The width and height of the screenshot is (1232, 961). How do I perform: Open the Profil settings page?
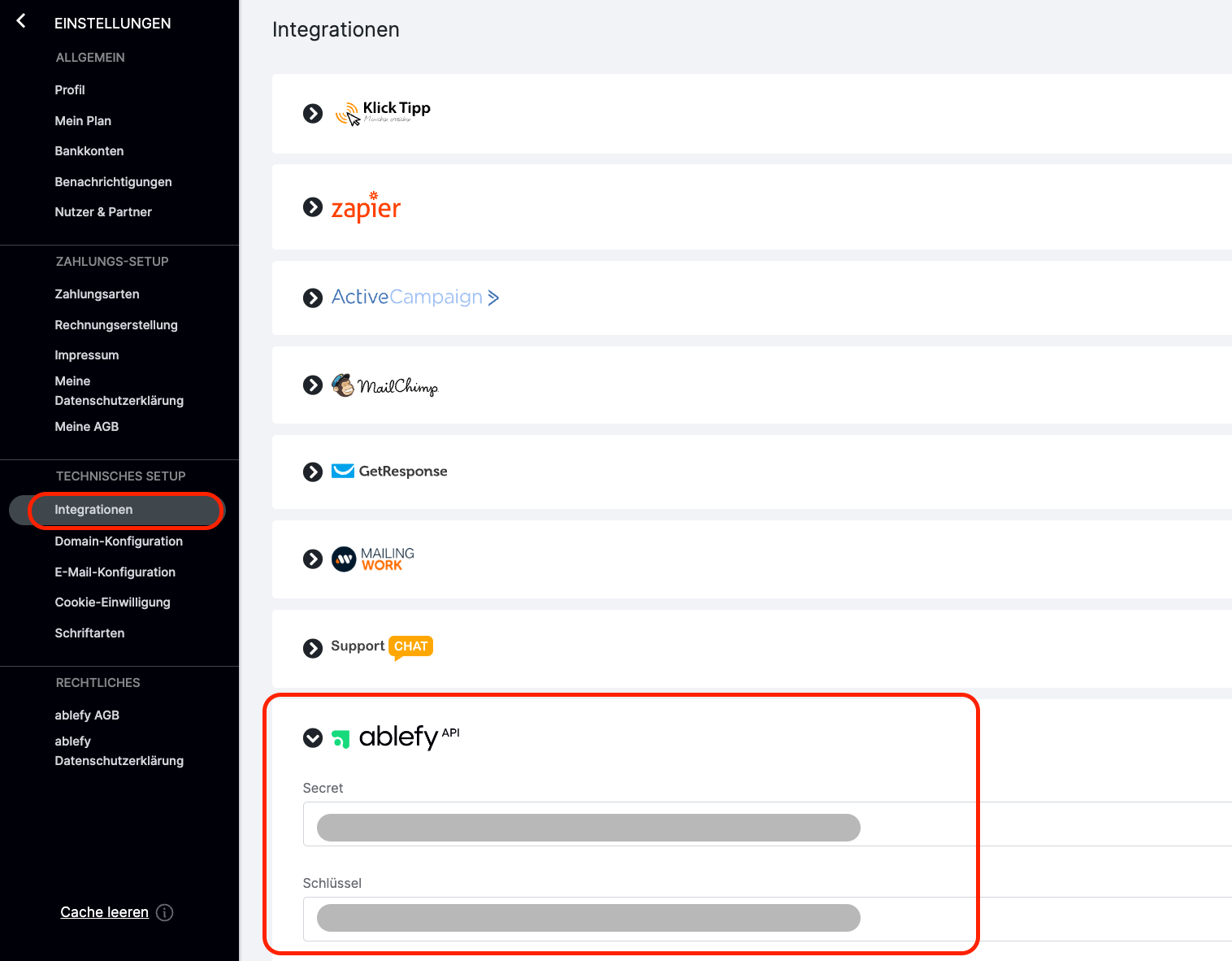70,90
